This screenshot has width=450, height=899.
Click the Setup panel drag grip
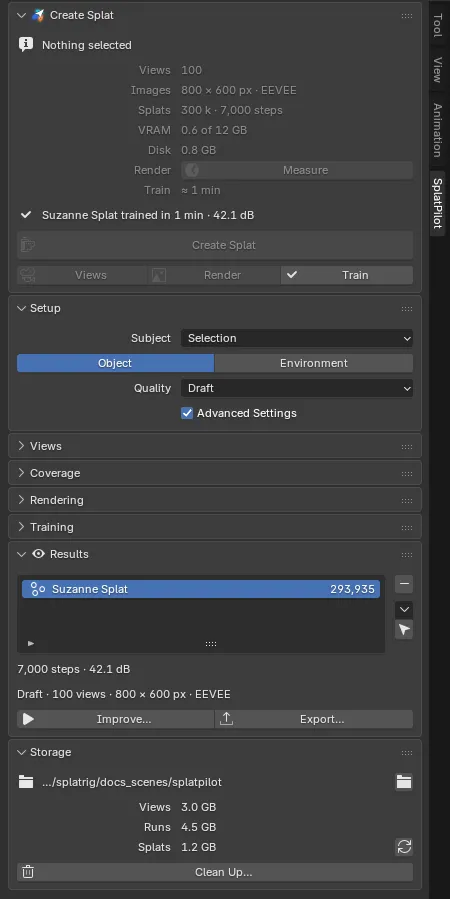coord(407,308)
